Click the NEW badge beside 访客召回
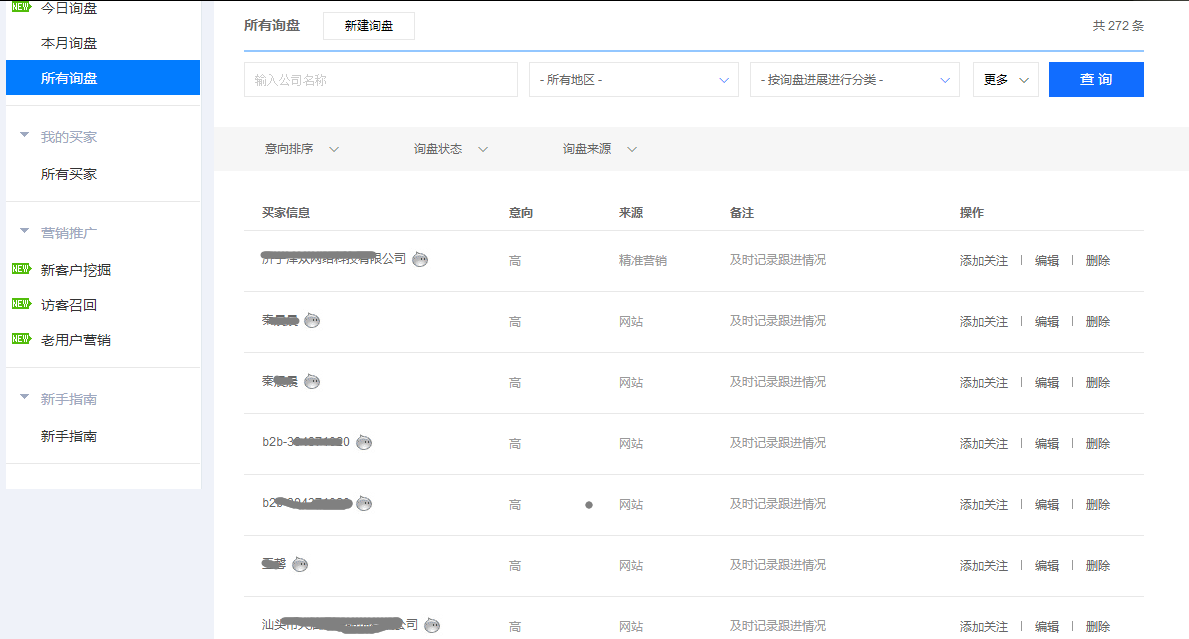Screen dimensions: 1189x639 point(21,304)
